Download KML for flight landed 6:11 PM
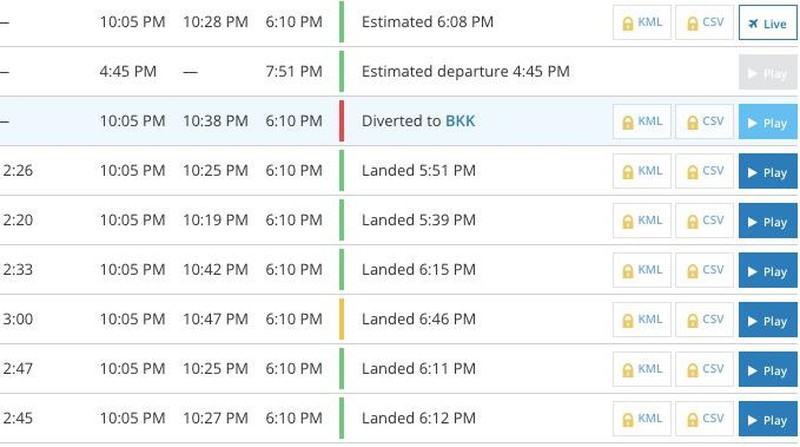The height and width of the screenshot is (447, 800). [x=642, y=369]
